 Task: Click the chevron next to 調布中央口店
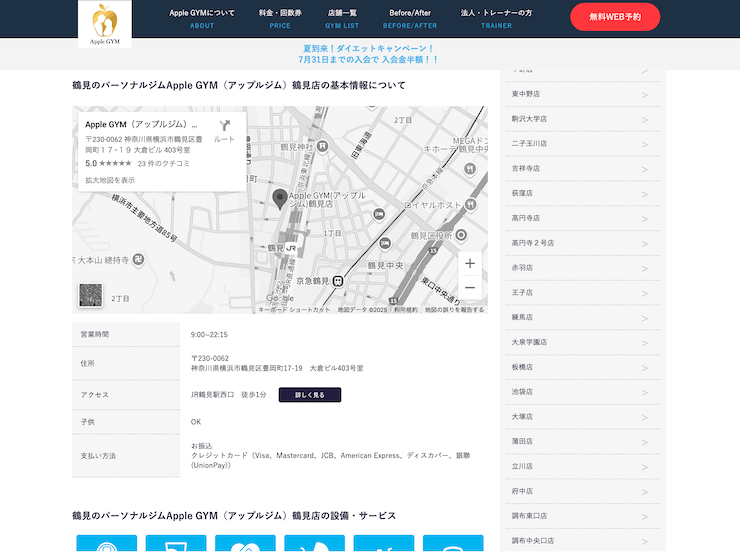pos(645,542)
